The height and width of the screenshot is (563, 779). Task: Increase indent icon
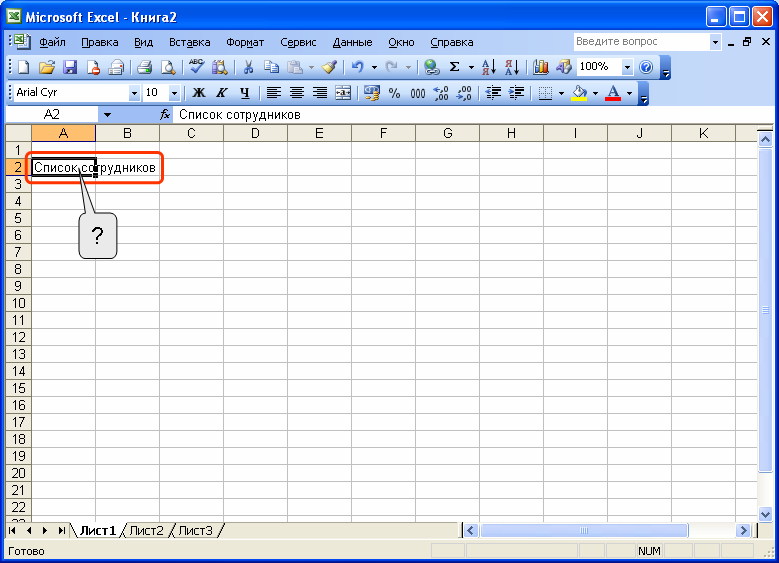(516, 93)
